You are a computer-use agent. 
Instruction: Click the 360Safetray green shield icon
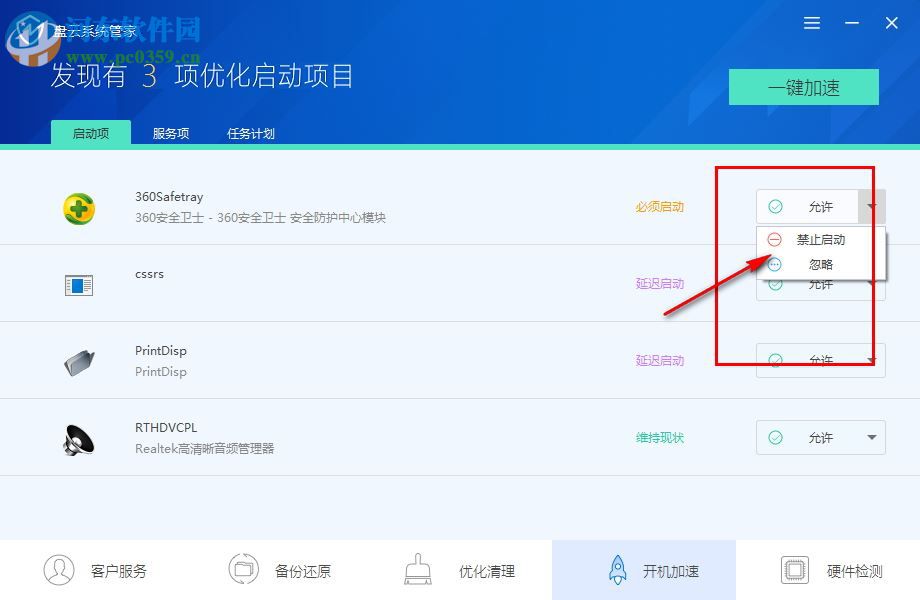(79, 208)
